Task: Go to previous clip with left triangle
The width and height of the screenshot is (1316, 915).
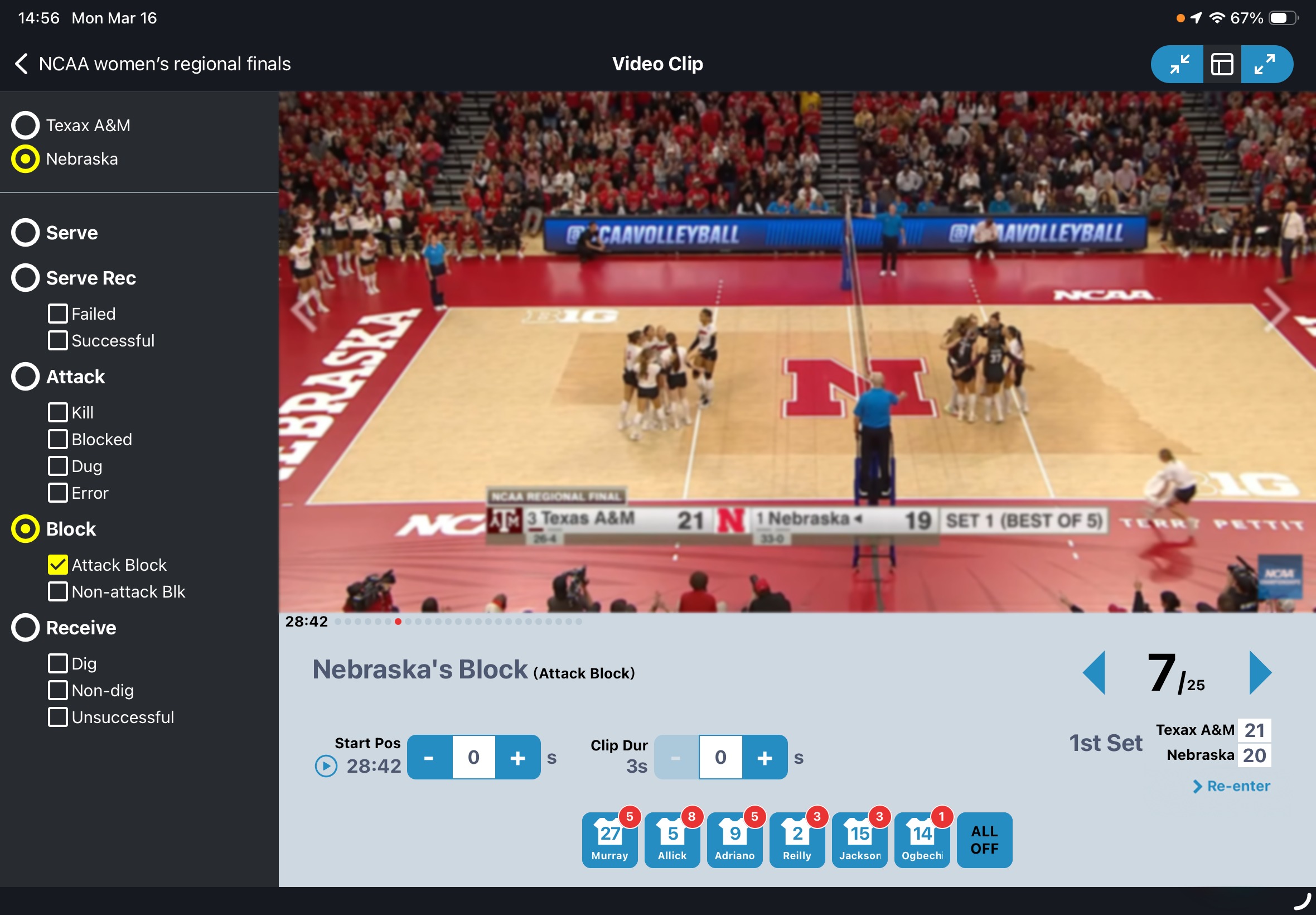Action: tap(1094, 673)
